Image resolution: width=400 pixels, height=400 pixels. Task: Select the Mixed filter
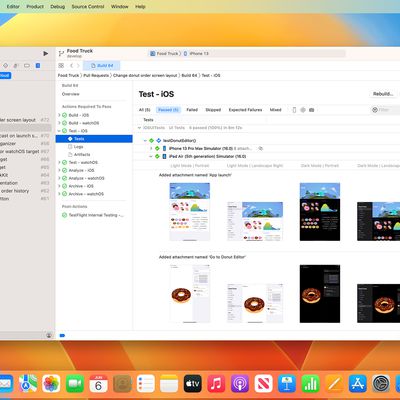(276, 110)
